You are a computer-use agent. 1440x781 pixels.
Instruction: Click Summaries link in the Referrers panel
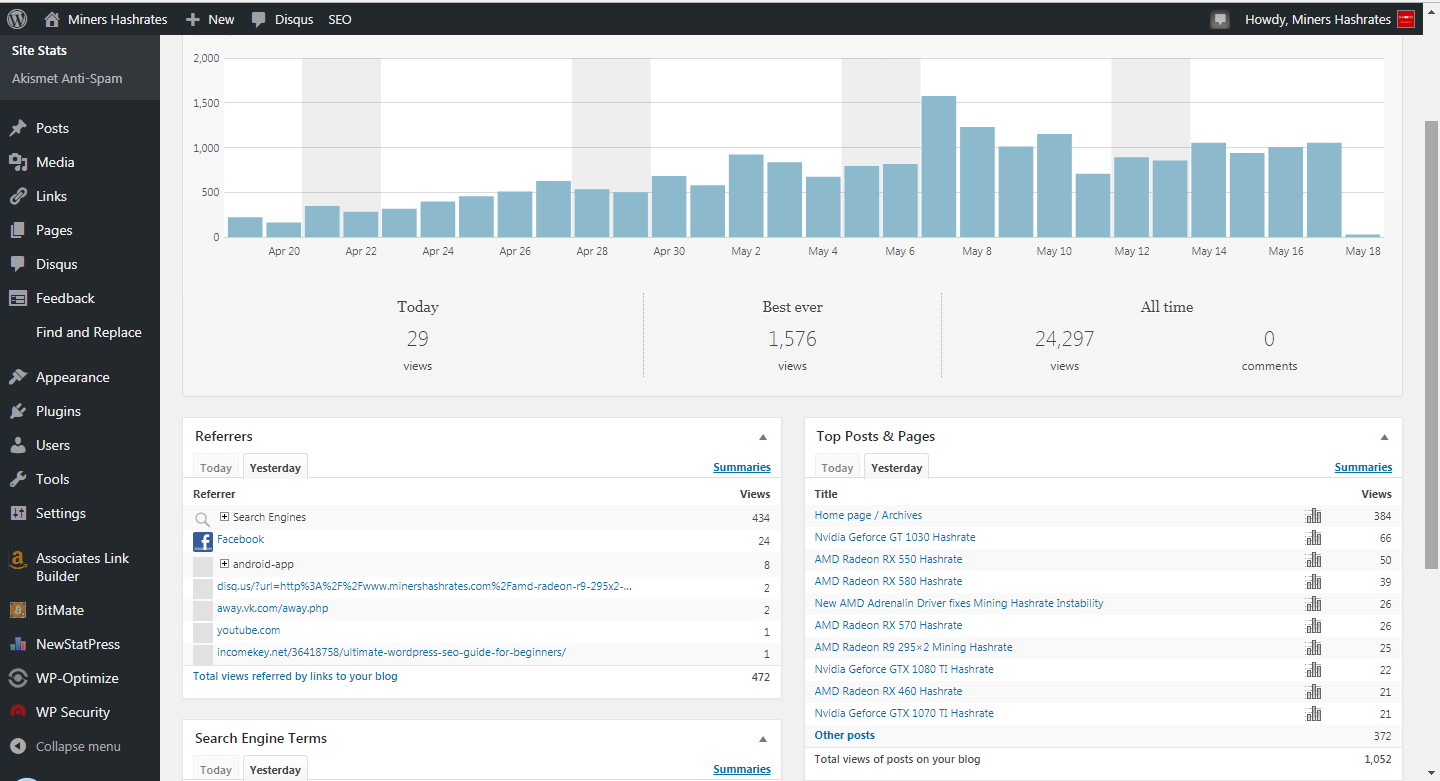click(x=741, y=467)
